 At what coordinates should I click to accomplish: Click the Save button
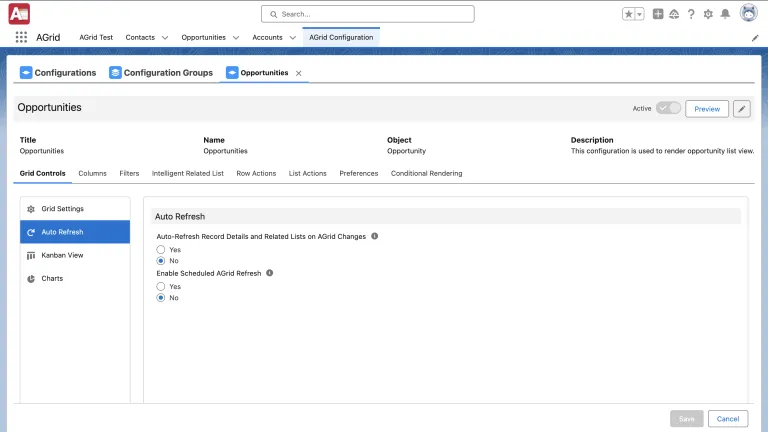687,419
